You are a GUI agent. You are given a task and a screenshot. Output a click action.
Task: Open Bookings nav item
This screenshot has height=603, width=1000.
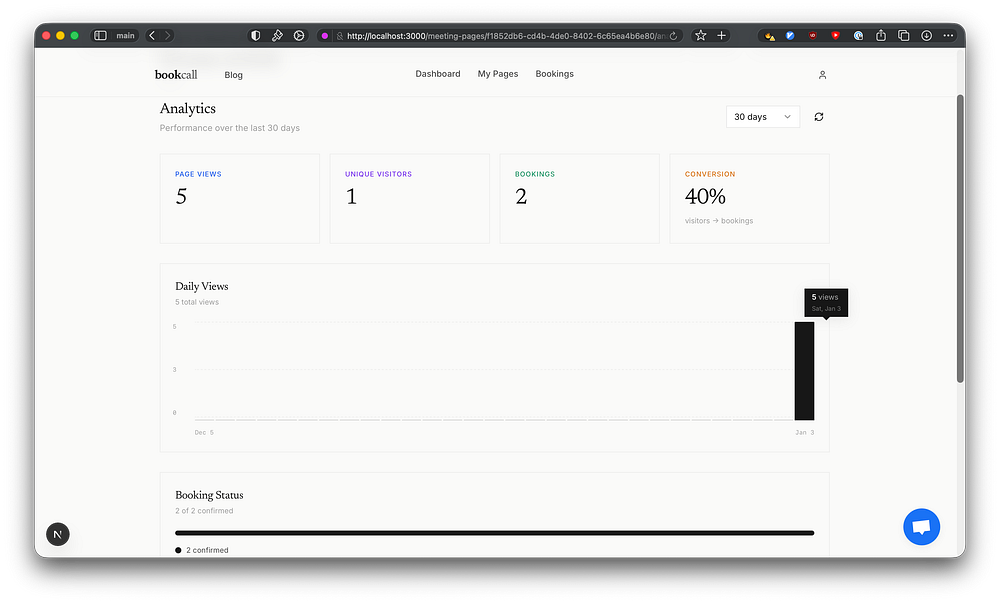click(x=554, y=74)
